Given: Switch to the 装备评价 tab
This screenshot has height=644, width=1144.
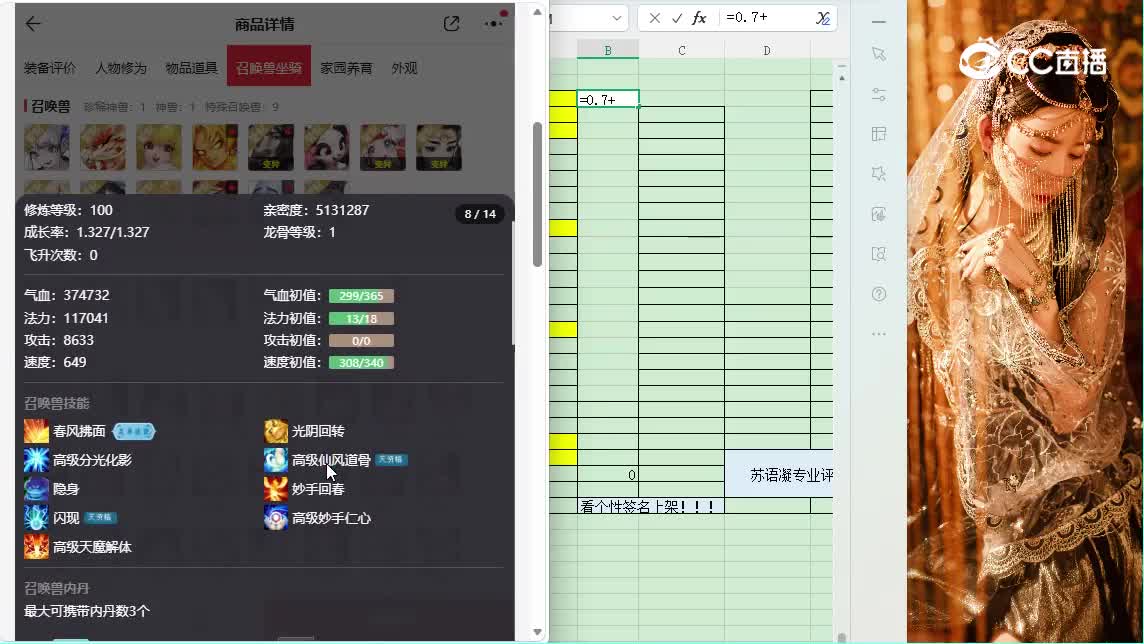Looking at the screenshot, I should pos(50,68).
